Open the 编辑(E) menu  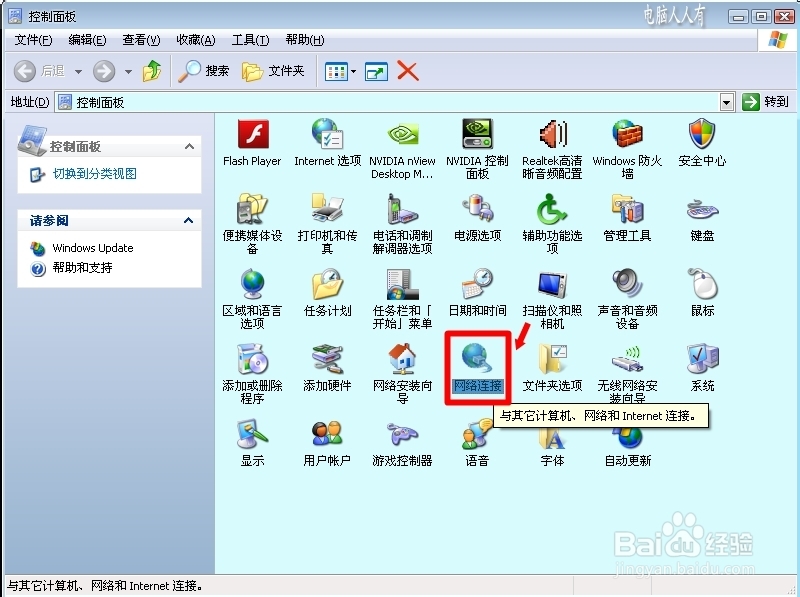[x=87, y=40]
